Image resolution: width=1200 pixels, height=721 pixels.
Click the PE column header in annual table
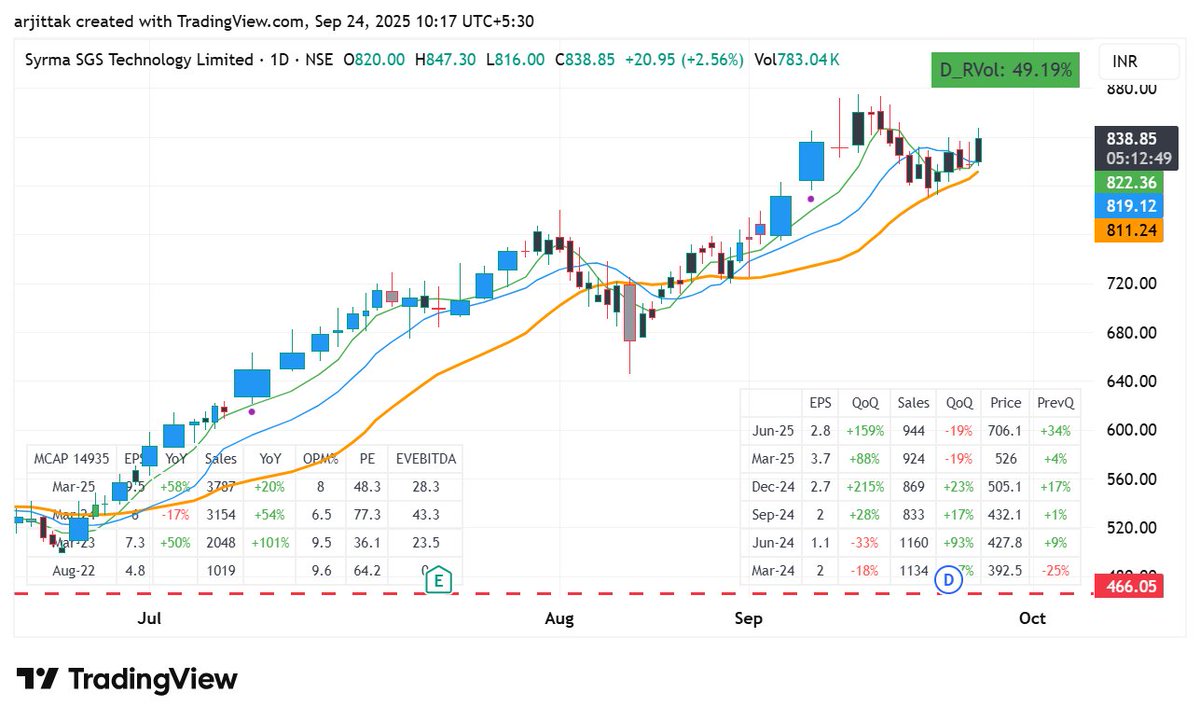click(x=366, y=459)
